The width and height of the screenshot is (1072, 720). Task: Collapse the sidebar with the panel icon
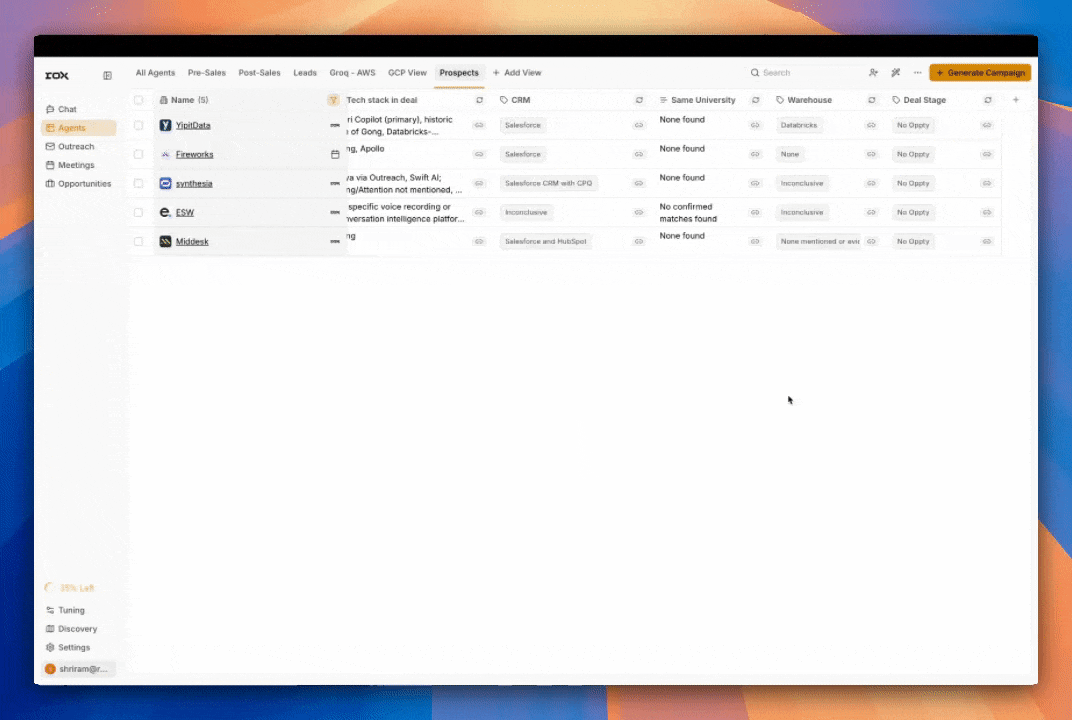(x=107, y=75)
